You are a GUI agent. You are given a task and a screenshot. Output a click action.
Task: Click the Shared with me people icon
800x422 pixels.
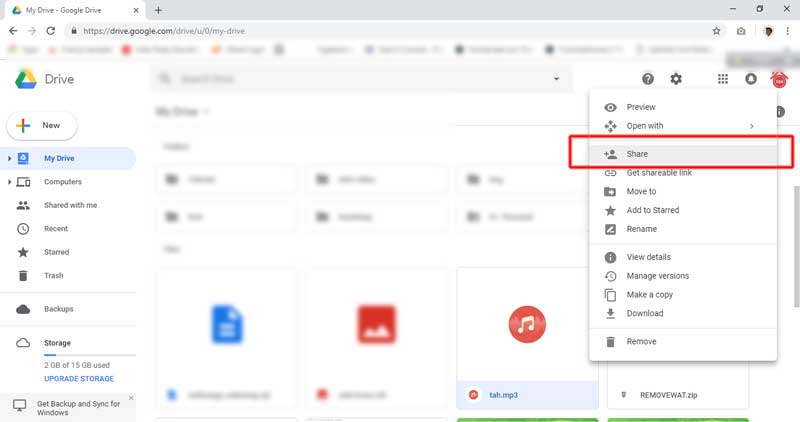point(23,205)
